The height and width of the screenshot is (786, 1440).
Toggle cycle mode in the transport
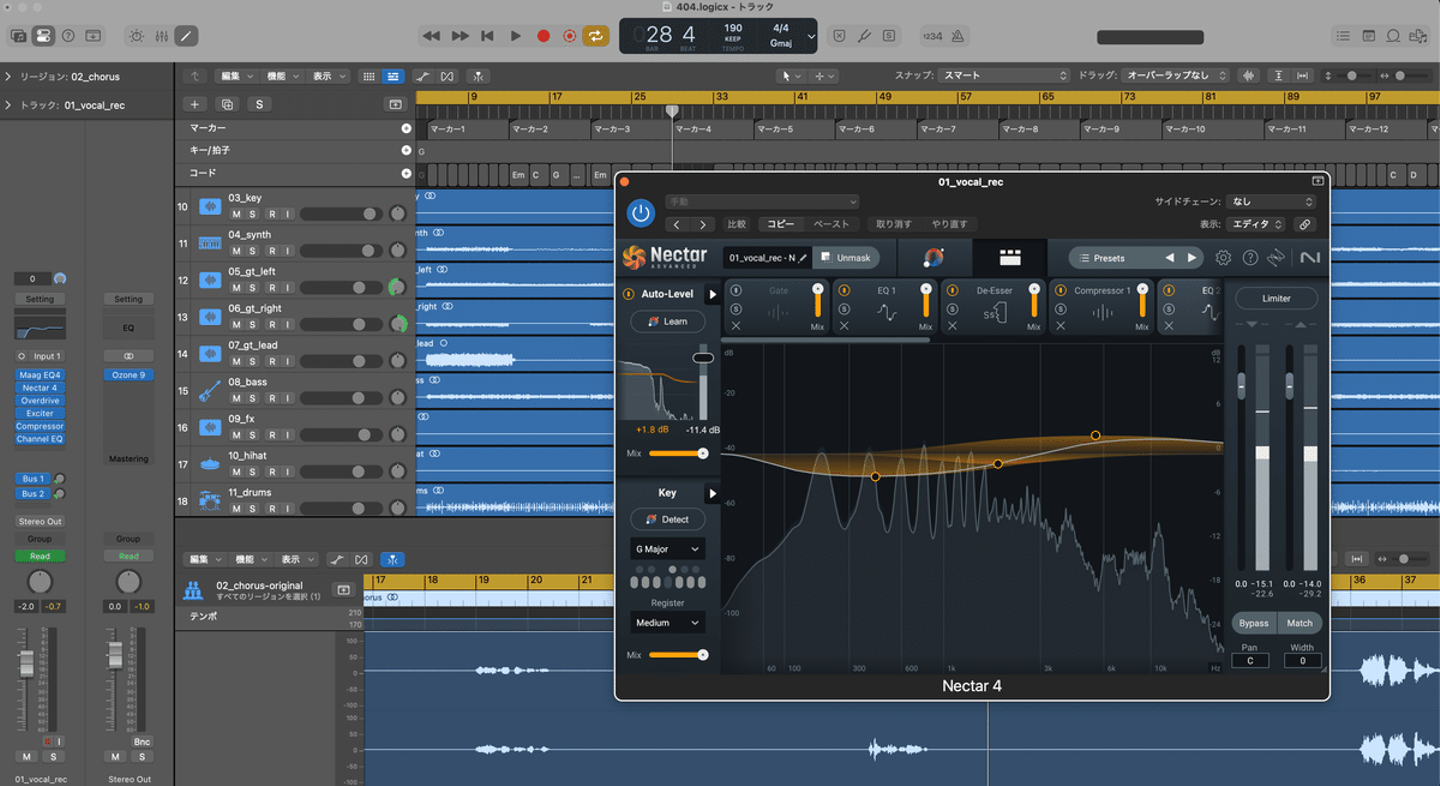point(595,36)
